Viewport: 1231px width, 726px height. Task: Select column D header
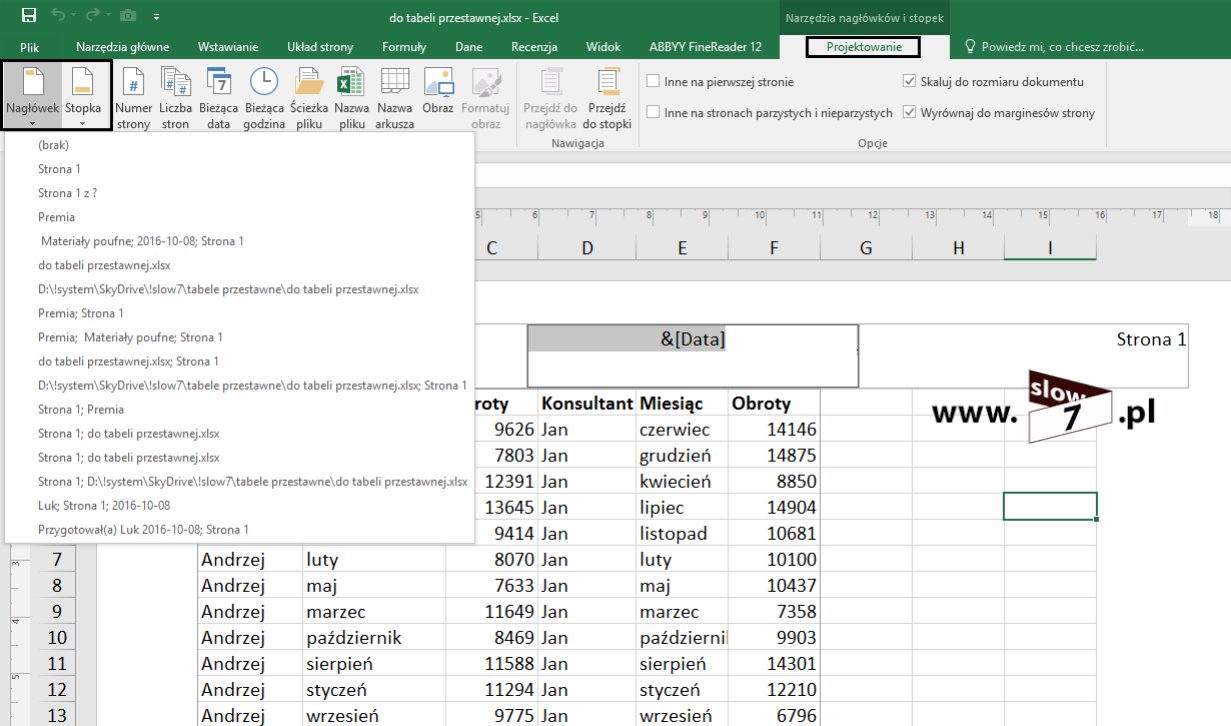(587, 248)
